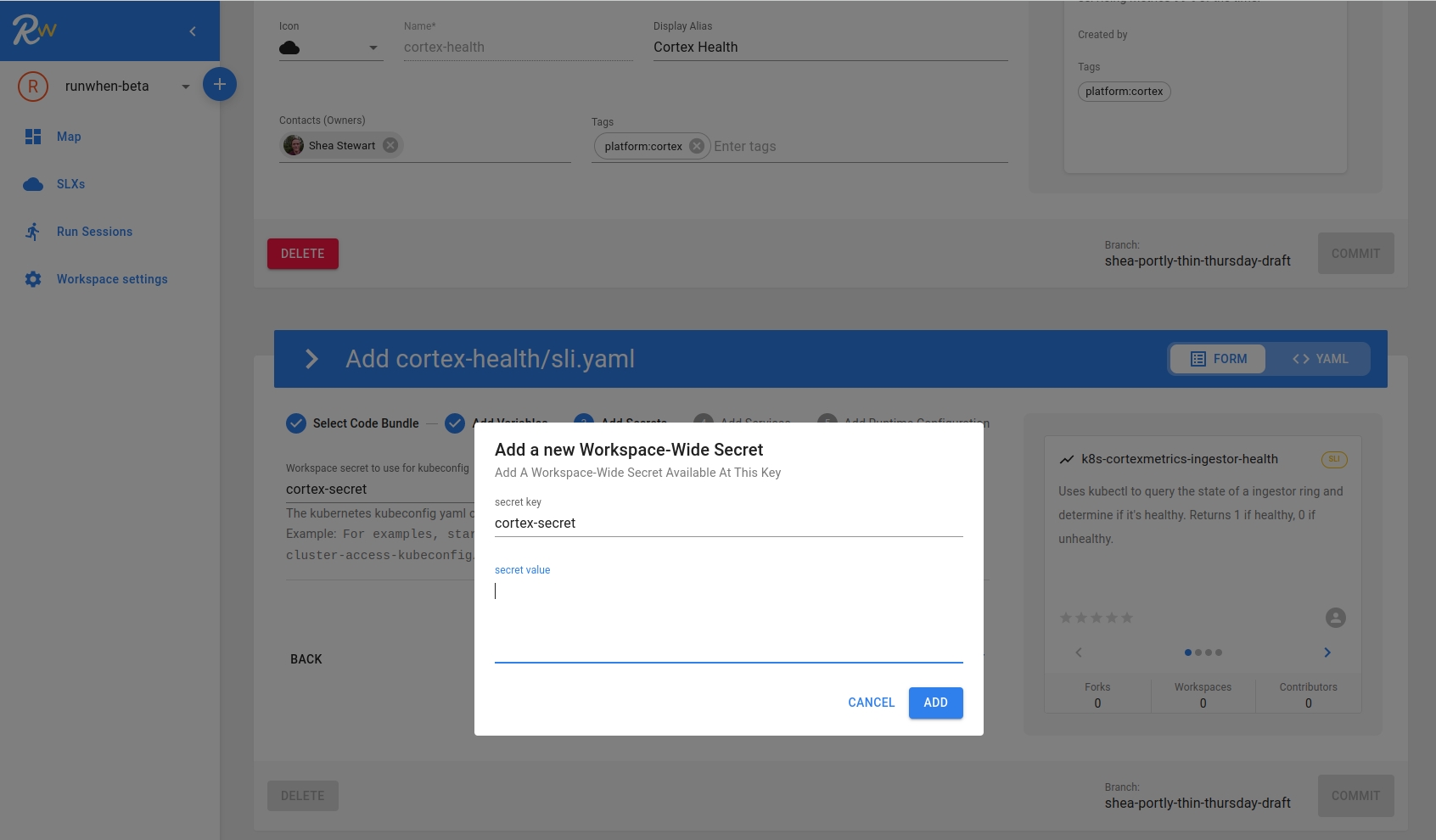Collapse the sidebar with the chevron
The width and height of the screenshot is (1436, 840).
[x=193, y=31]
